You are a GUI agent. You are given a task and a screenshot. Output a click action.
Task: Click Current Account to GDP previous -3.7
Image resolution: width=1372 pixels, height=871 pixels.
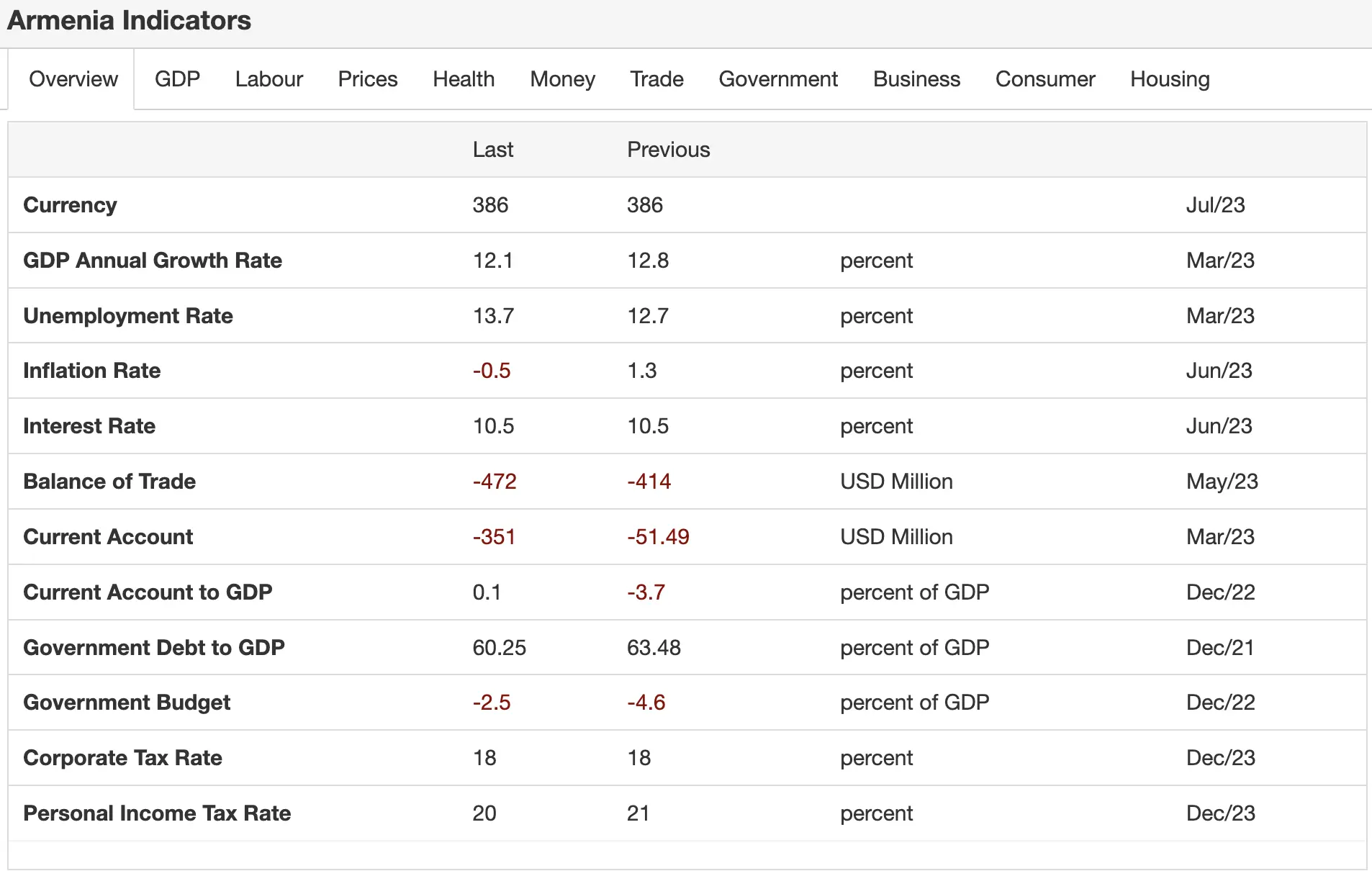[x=646, y=592]
